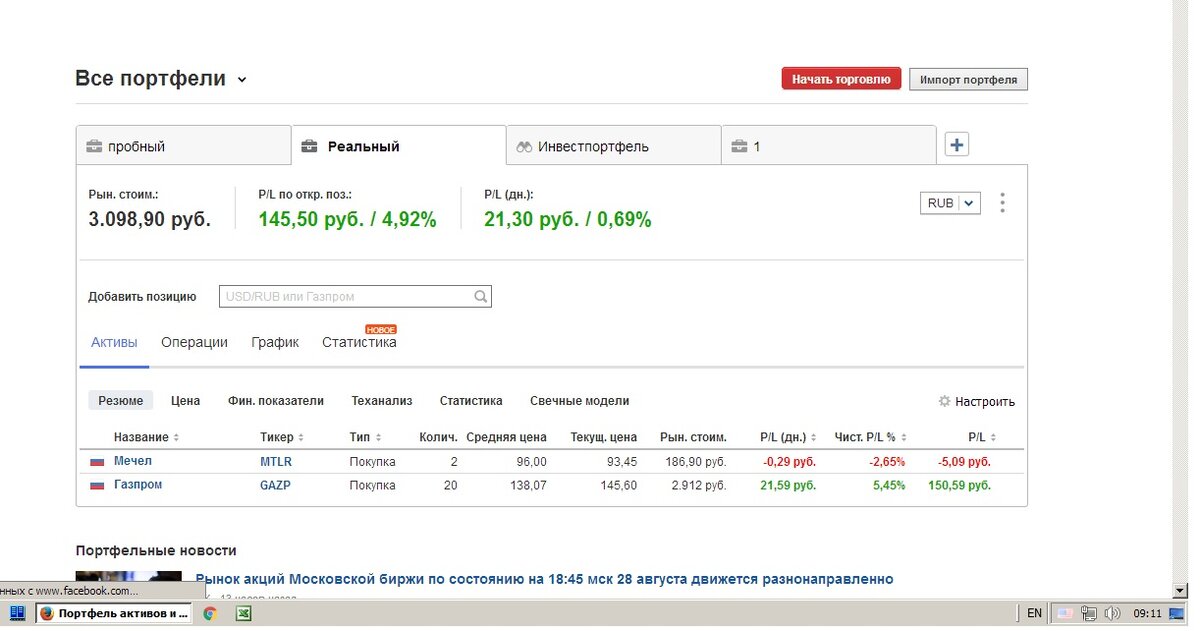The height and width of the screenshot is (631, 1200).
Task: Click the scrollbar down arrow
Action: click(x=1181, y=591)
